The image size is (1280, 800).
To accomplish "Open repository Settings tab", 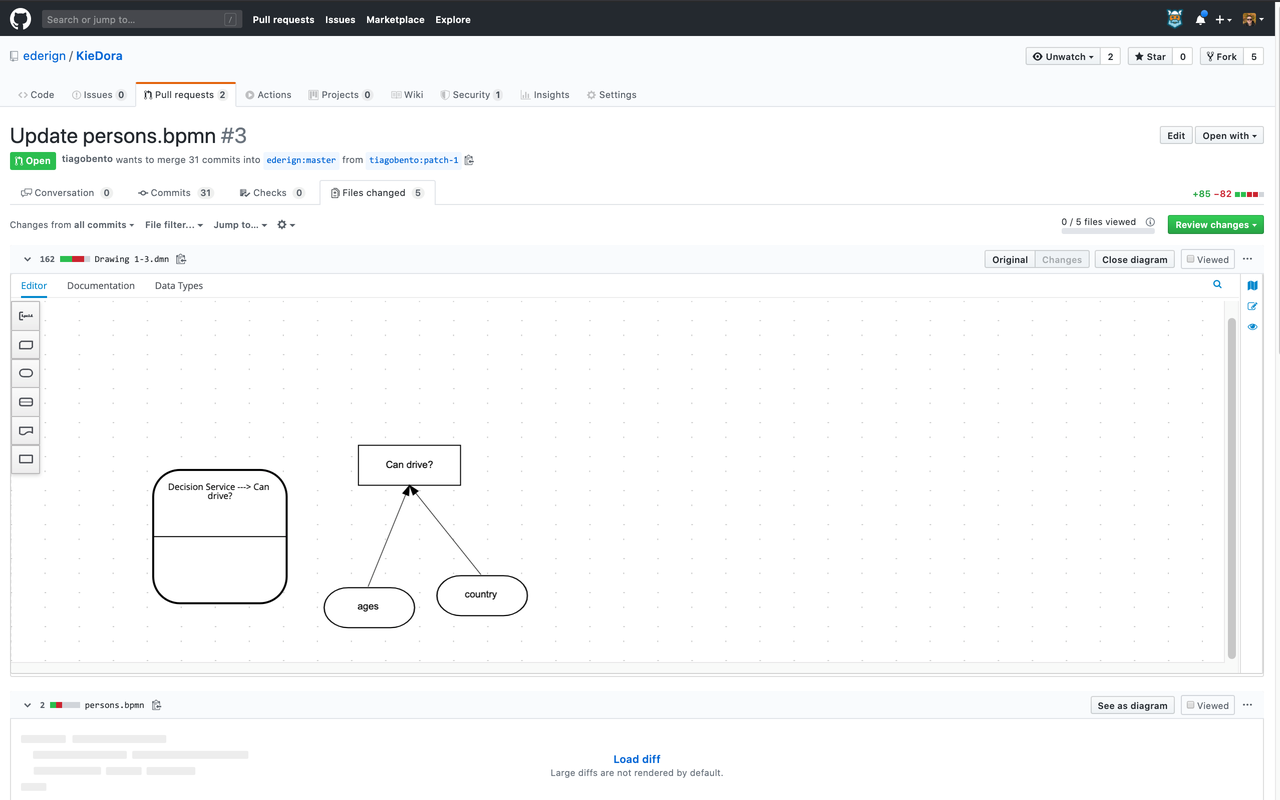I will pyautogui.click(x=611, y=95).
